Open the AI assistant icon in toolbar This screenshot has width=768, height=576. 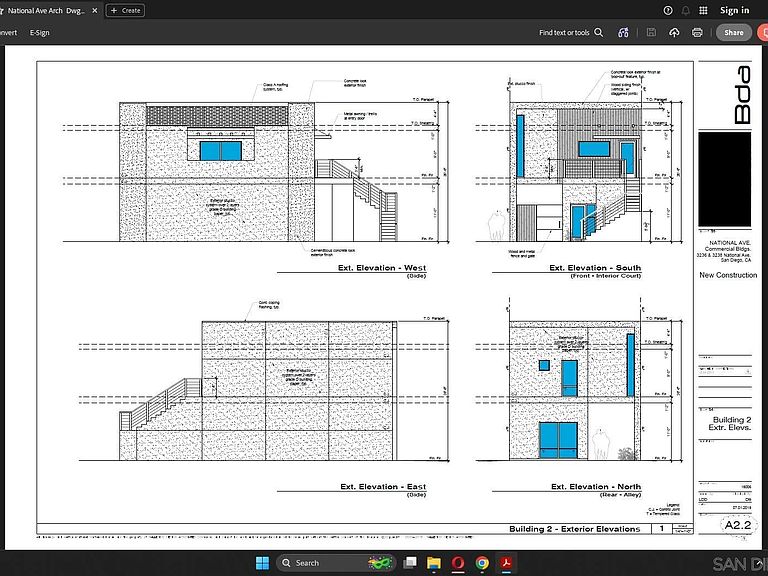[x=623, y=33]
